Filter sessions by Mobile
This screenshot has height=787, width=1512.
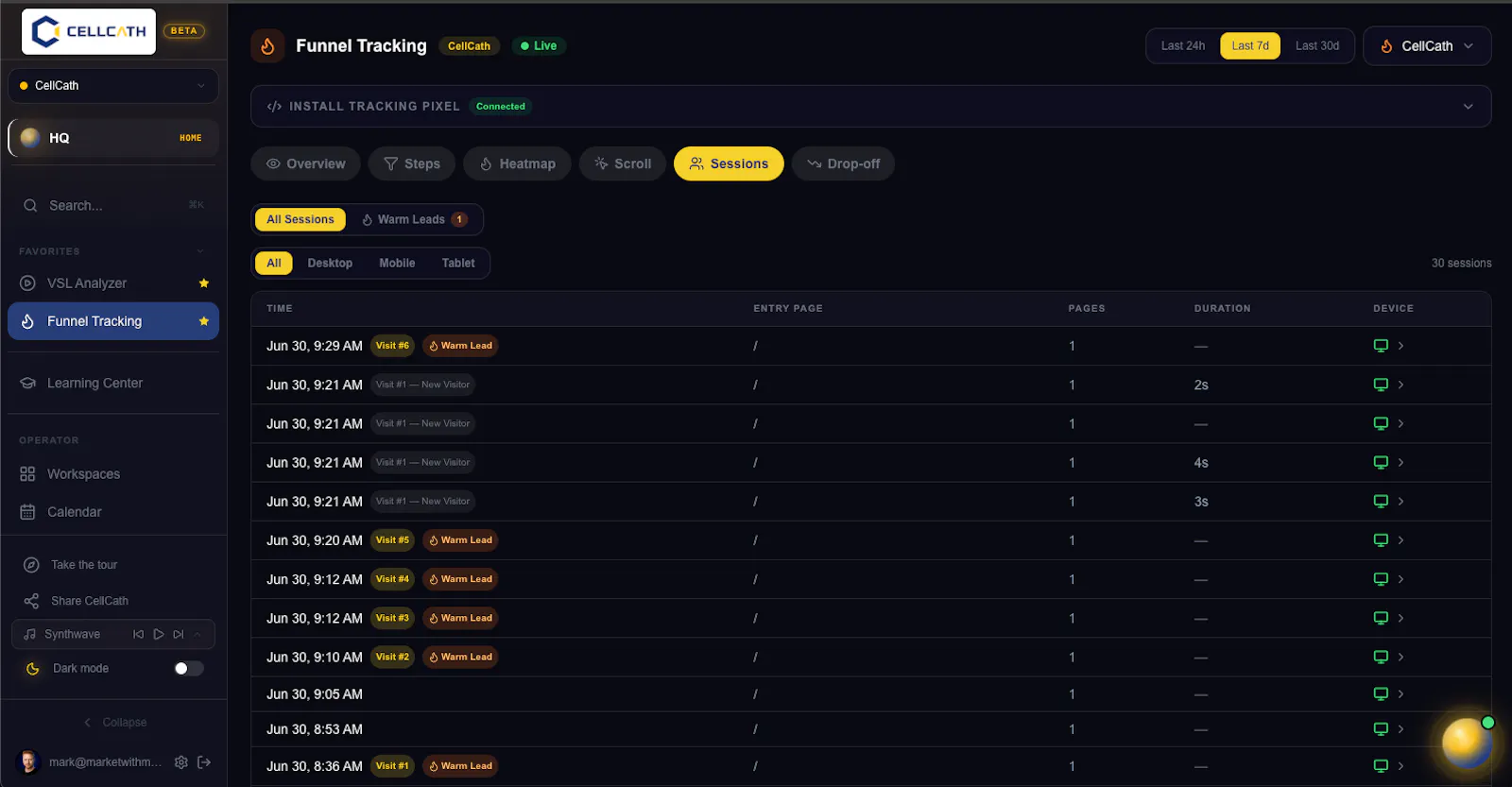[397, 264]
